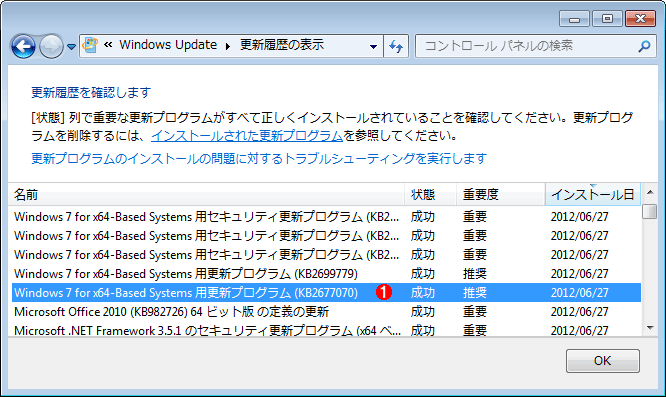Sort by the インストール日 column header
This screenshot has height=397, width=666.
pos(593,194)
